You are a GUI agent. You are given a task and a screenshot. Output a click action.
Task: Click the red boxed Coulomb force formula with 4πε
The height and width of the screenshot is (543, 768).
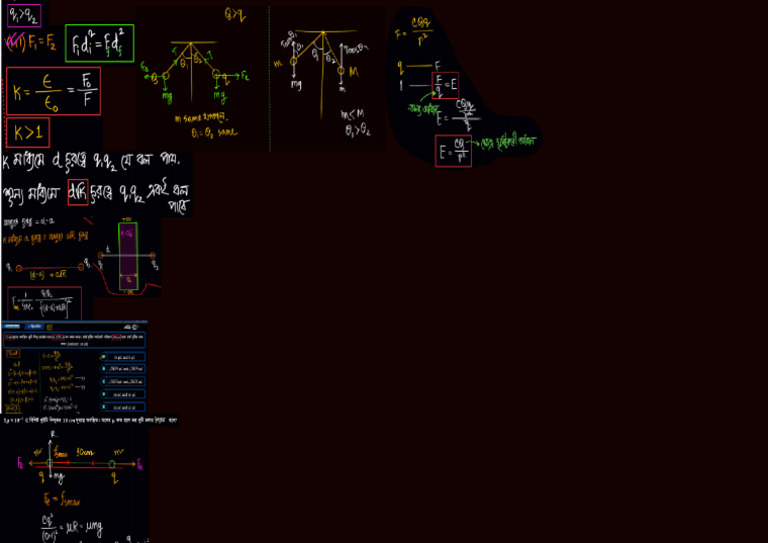coord(45,304)
